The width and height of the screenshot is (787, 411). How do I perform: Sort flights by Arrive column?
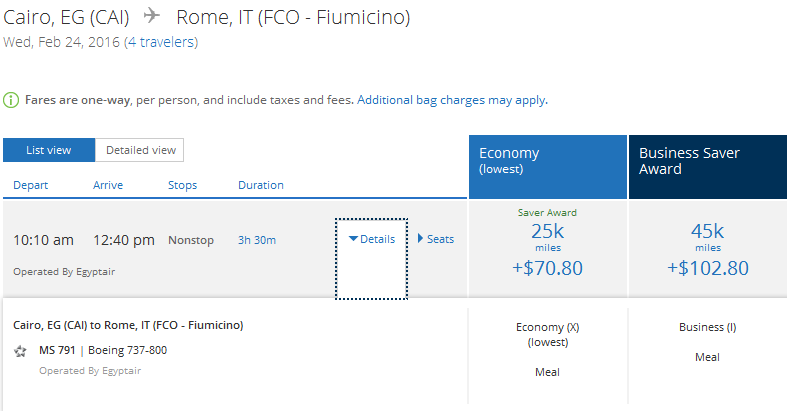108,185
